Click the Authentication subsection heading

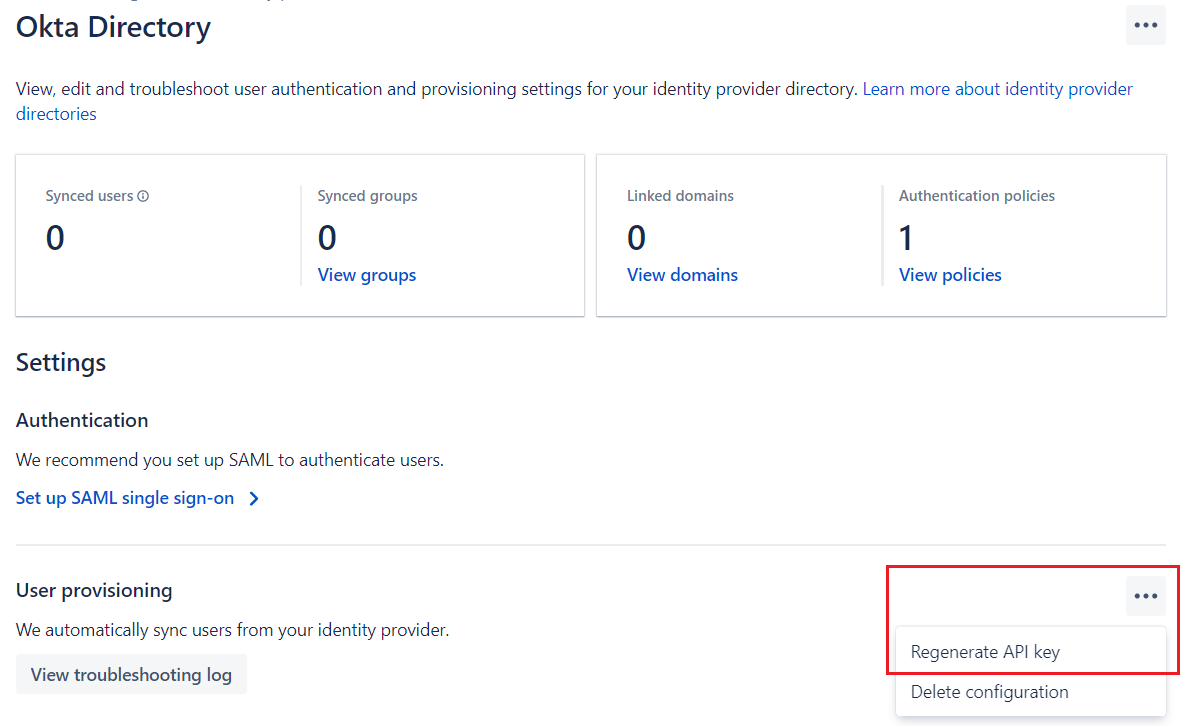[82, 421]
